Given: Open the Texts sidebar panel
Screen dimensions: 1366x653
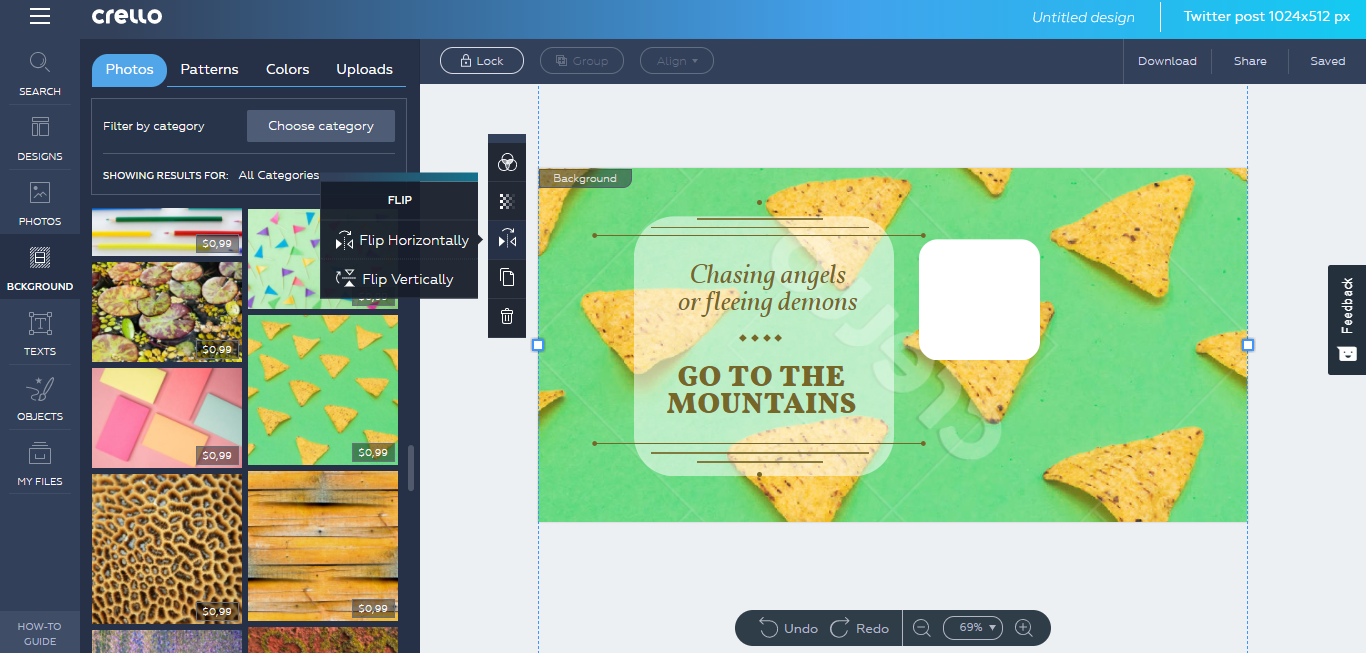Looking at the screenshot, I should [x=40, y=333].
